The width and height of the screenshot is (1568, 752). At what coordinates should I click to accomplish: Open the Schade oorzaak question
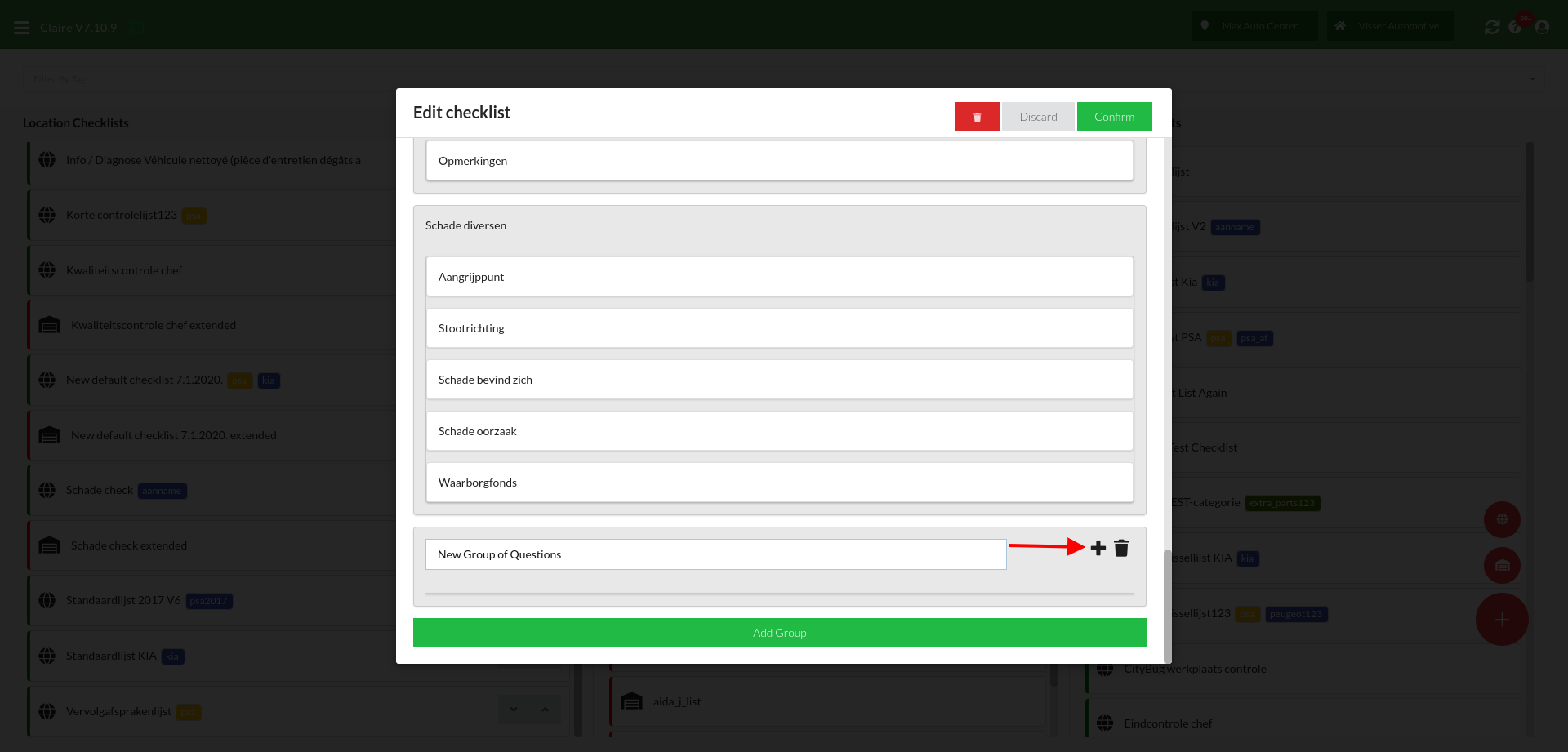tap(779, 431)
